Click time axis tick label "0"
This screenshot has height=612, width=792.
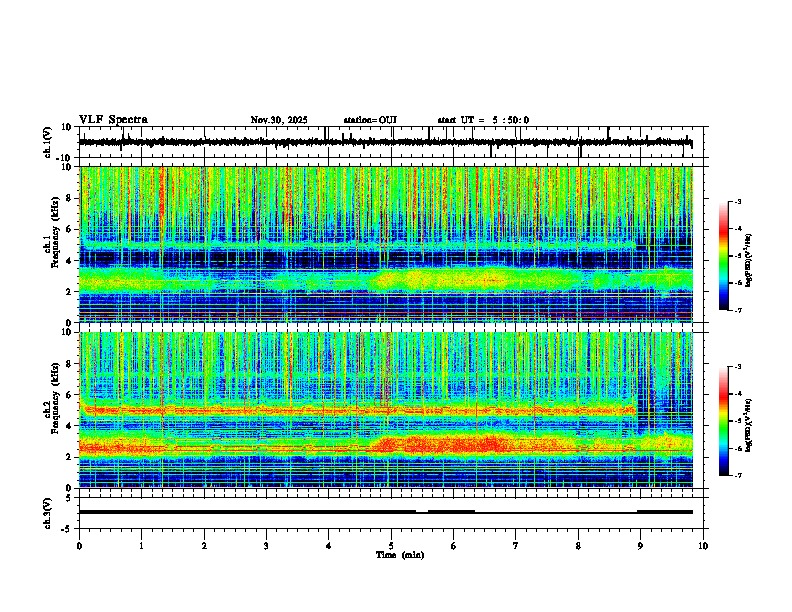click(x=79, y=546)
